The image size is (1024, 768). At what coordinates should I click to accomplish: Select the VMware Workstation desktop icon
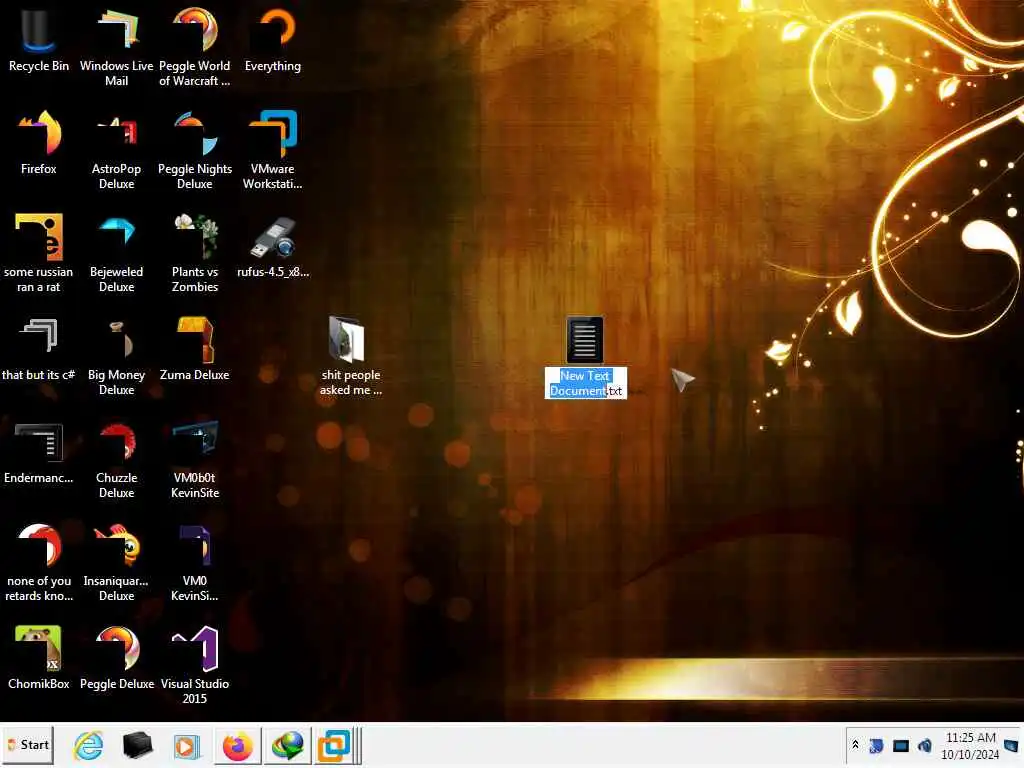tap(273, 149)
